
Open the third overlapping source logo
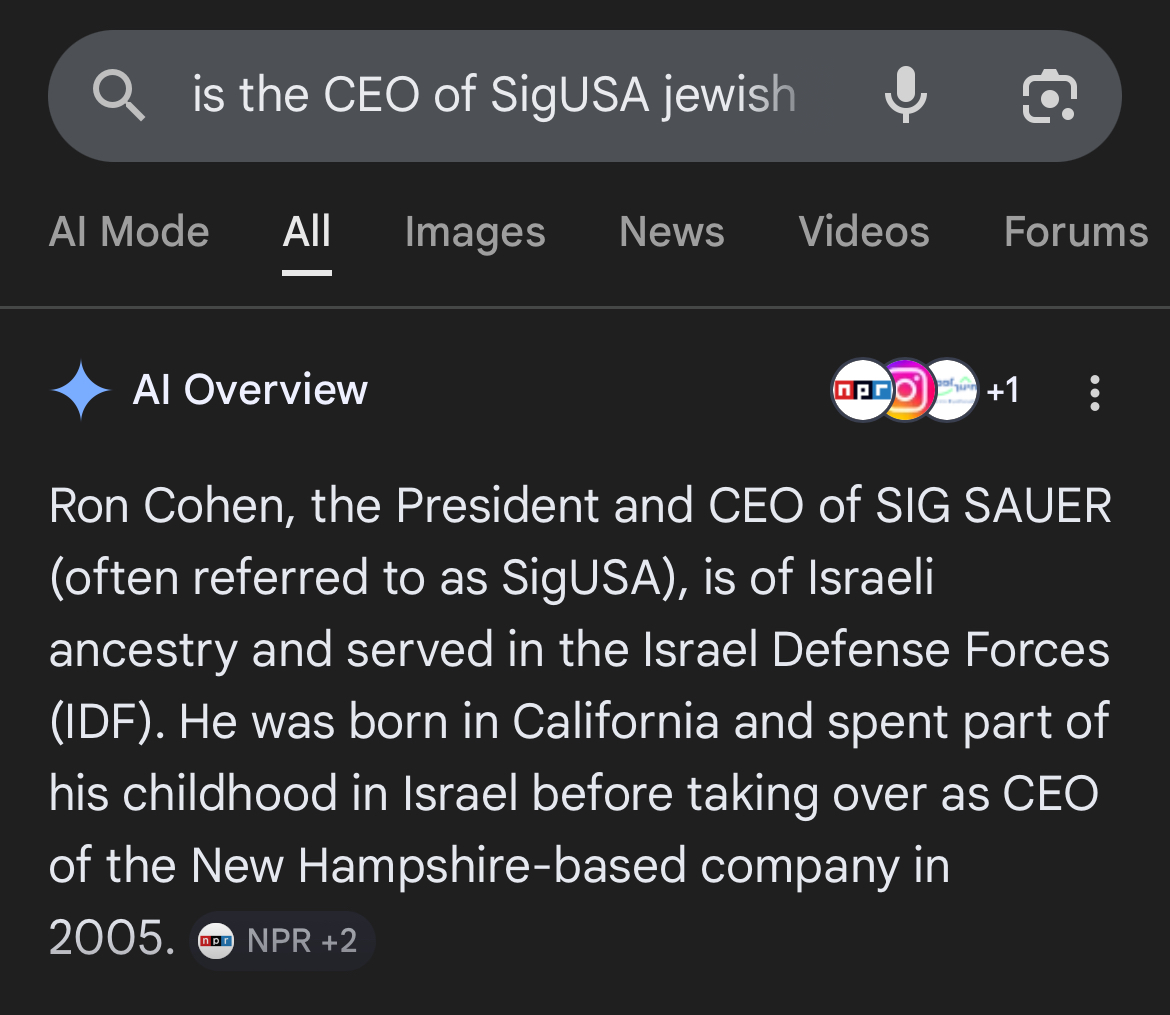pos(952,390)
